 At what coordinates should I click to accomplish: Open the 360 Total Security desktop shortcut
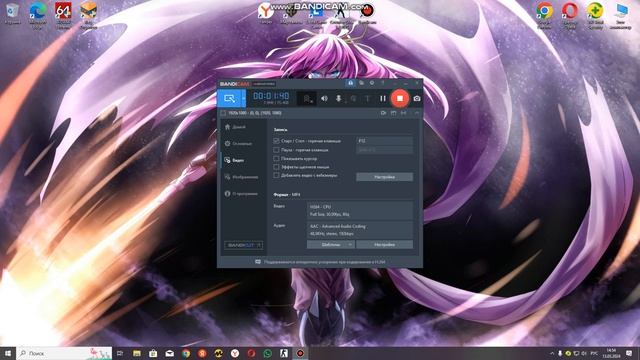(x=595, y=15)
